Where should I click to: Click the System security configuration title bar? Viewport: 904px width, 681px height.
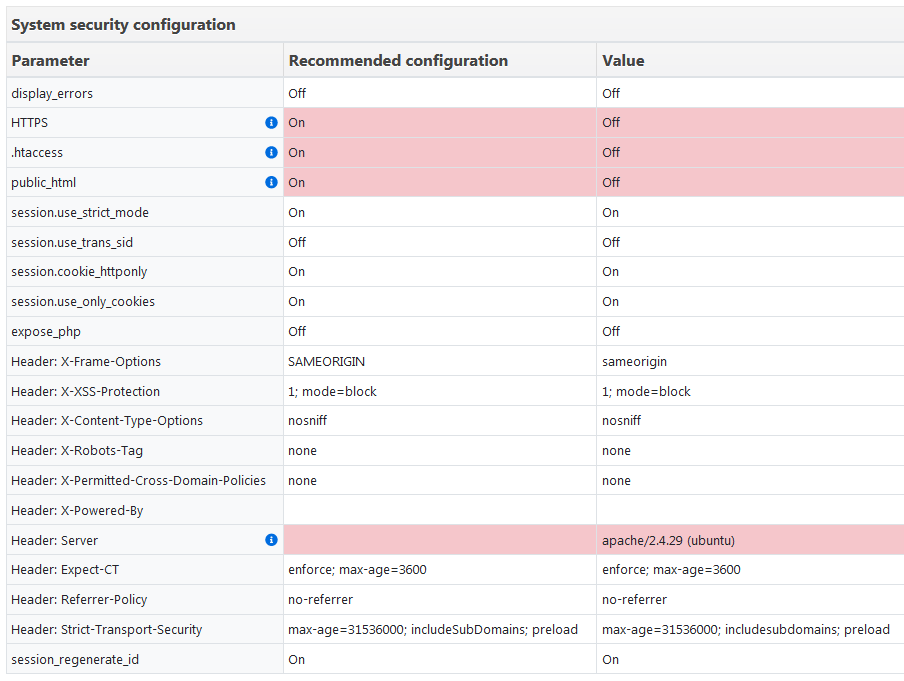120,24
